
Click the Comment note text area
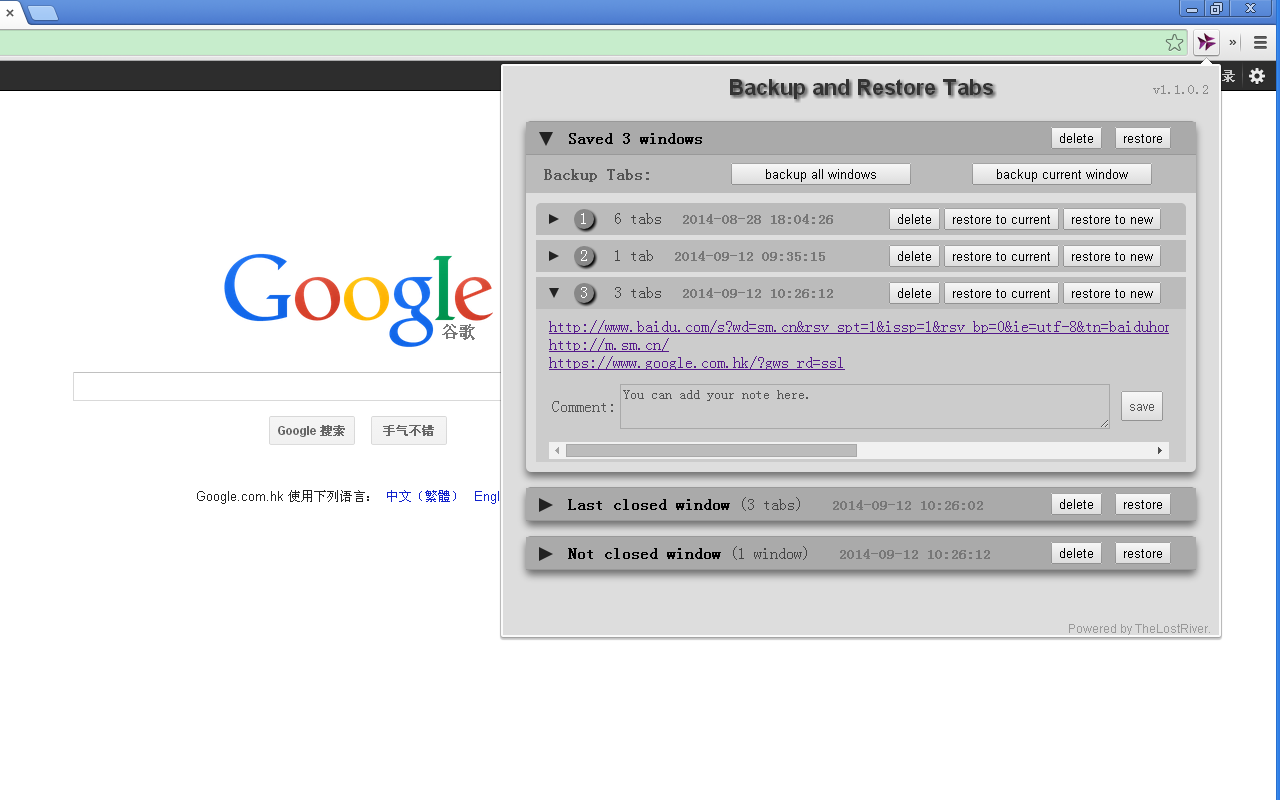click(865, 406)
